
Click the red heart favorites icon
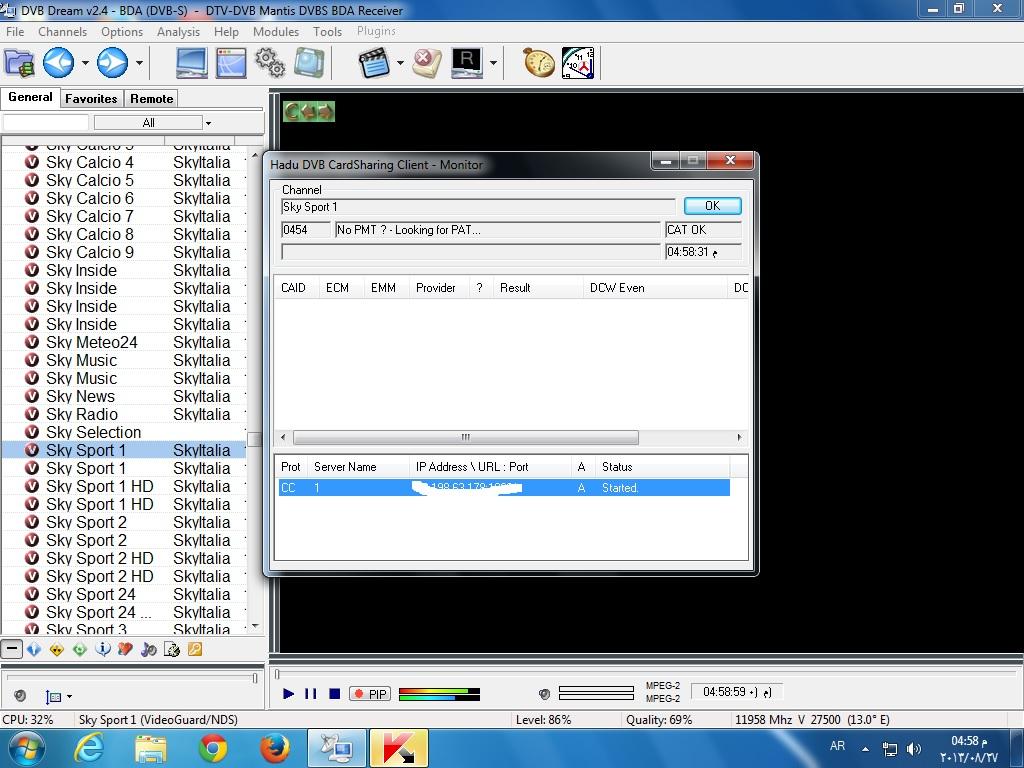(125, 649)
